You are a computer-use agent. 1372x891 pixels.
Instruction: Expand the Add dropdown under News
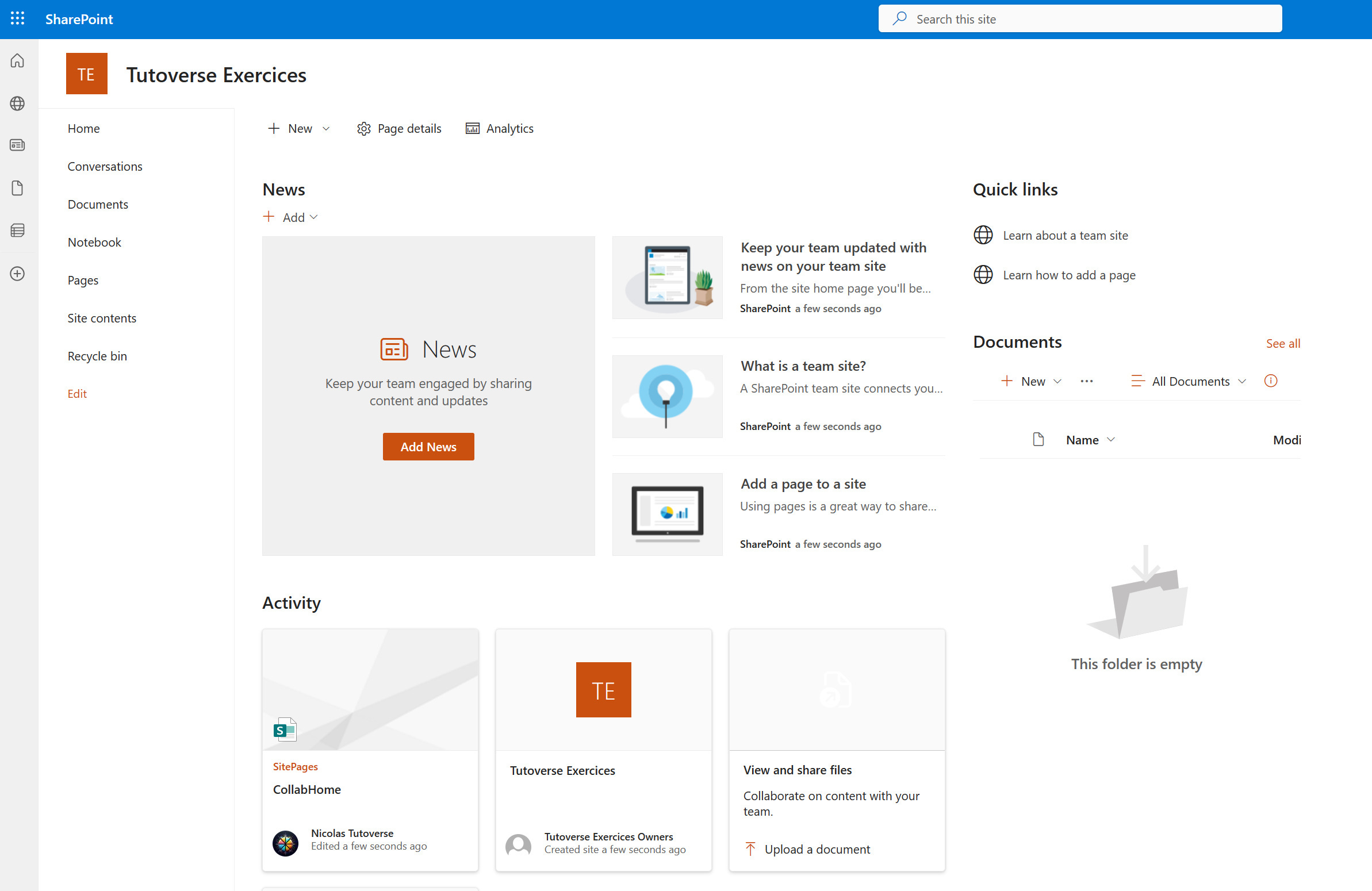click(x=291, y=217)
